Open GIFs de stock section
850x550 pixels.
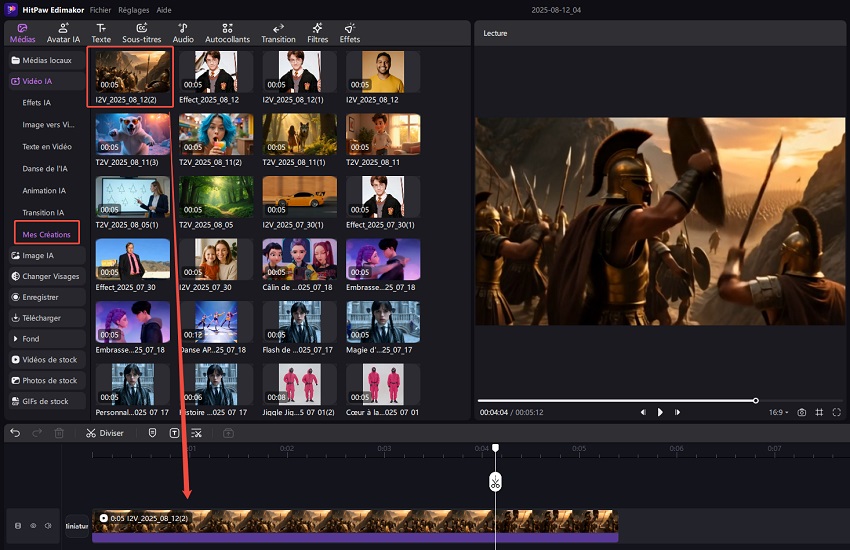(47, 402)
